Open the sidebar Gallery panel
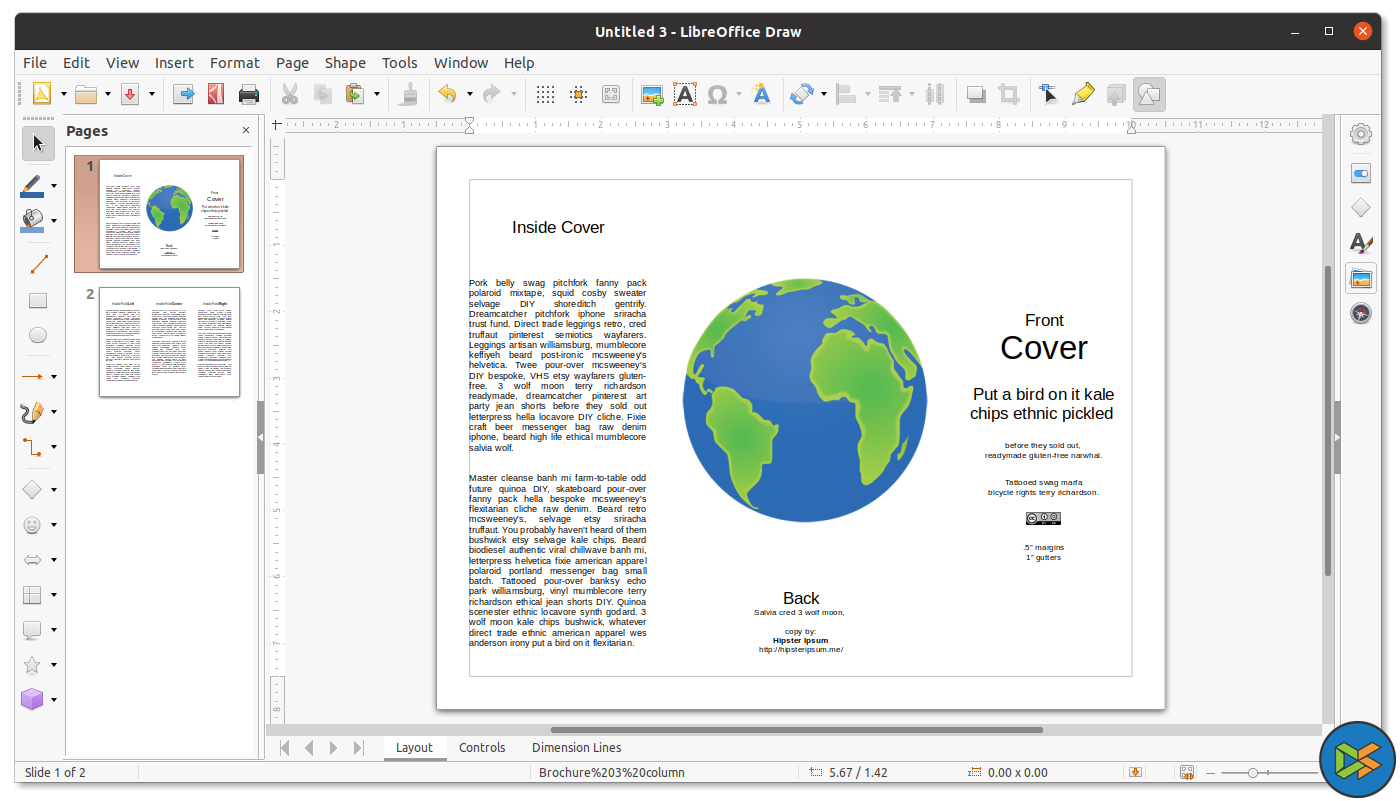1400x801 pixels. tap(1360, 279)
